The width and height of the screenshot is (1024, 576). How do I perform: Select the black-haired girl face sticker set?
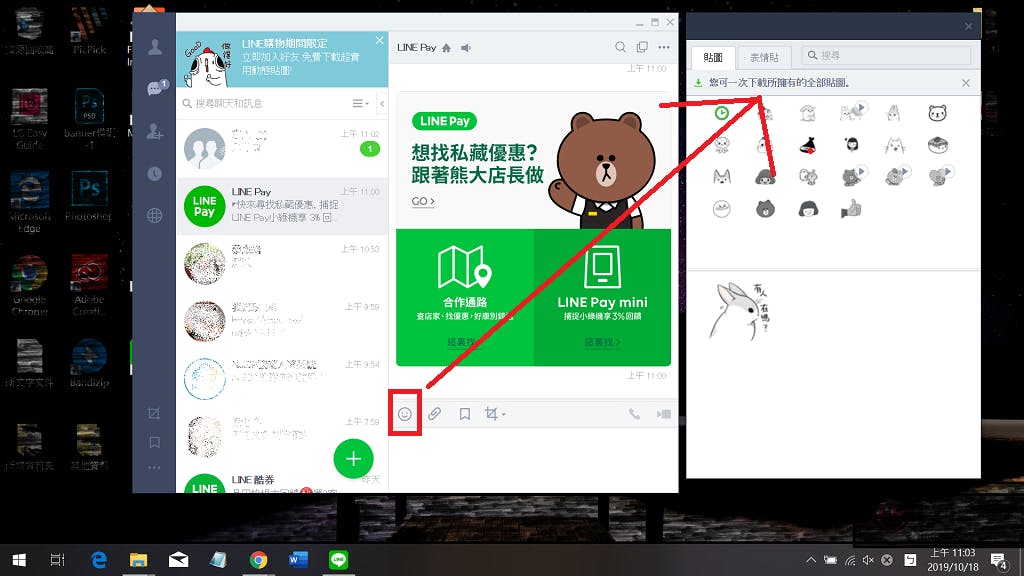pyautogui.click(x=851, y=144)
